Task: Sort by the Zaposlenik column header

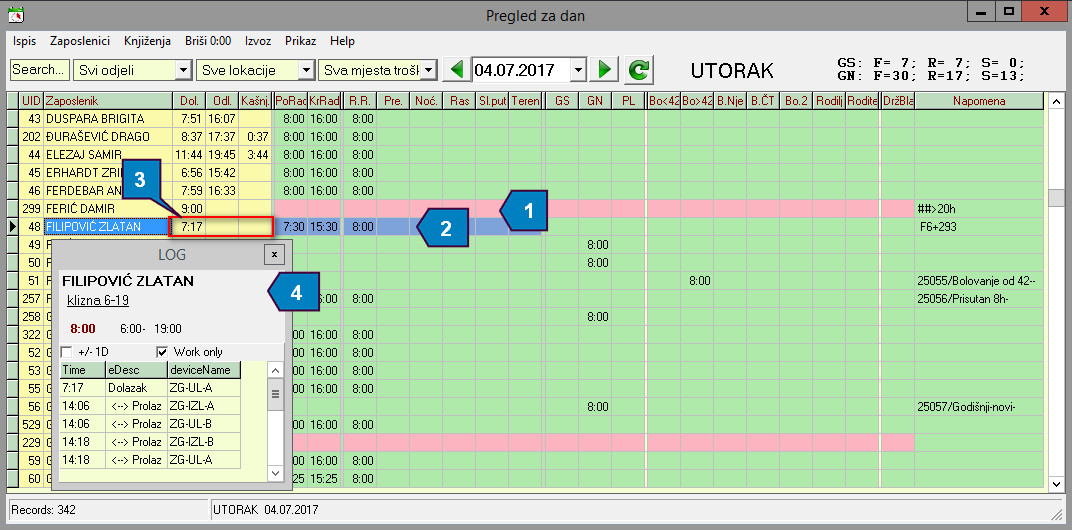Action: coord(108,101)
